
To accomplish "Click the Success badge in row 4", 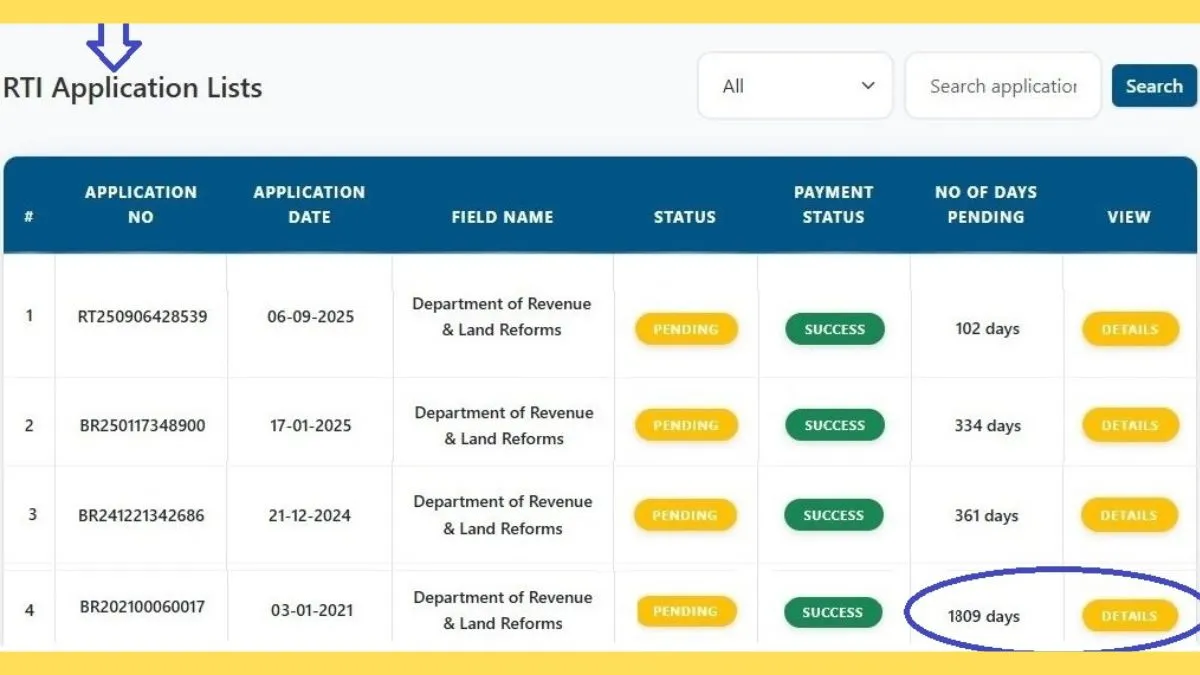I will [832, 612].
